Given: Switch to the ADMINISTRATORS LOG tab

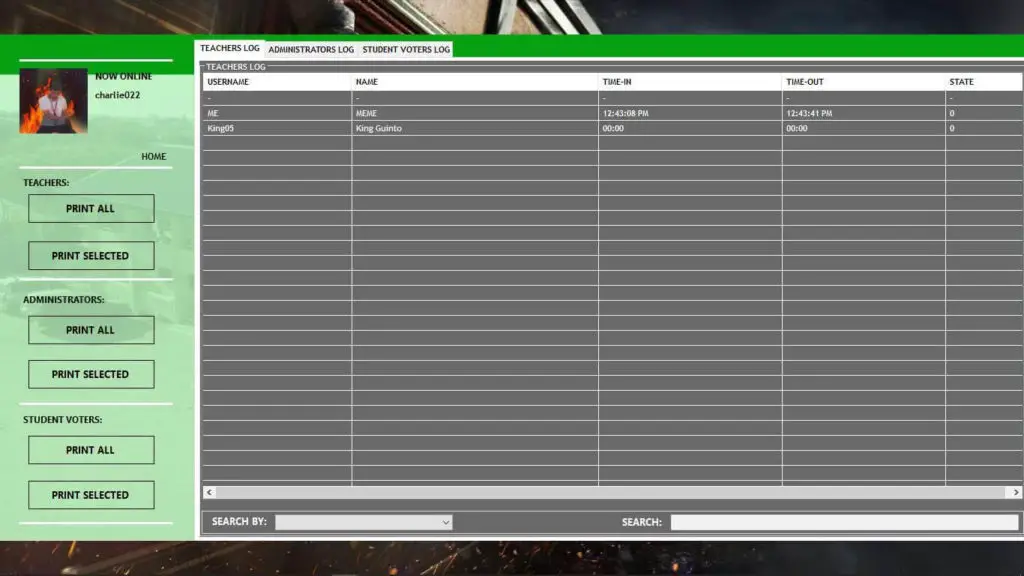Looking at the screenshot, I should pos(311,48).
